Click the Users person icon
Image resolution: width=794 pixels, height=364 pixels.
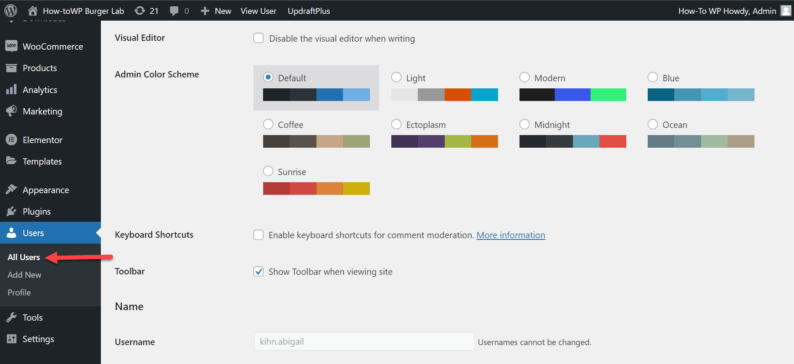coord(11,233)
